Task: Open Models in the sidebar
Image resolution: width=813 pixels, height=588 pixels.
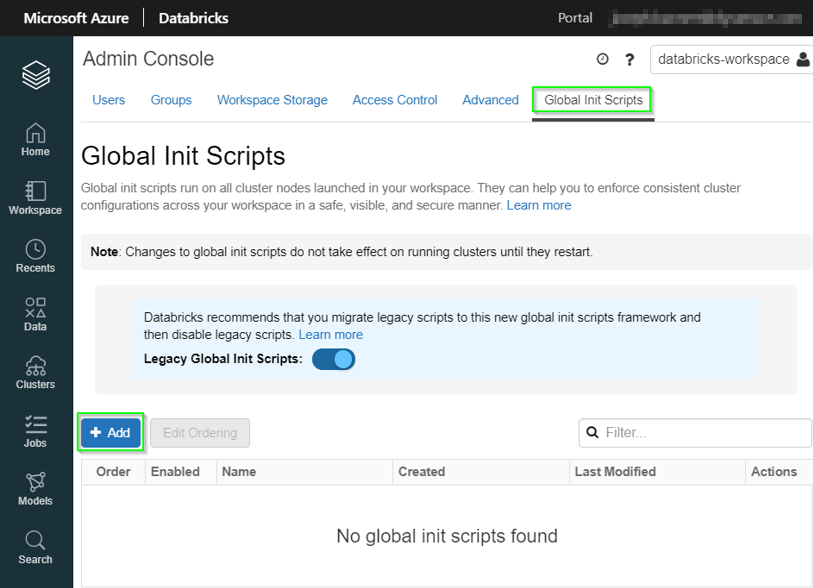Action: click(35, 488)
